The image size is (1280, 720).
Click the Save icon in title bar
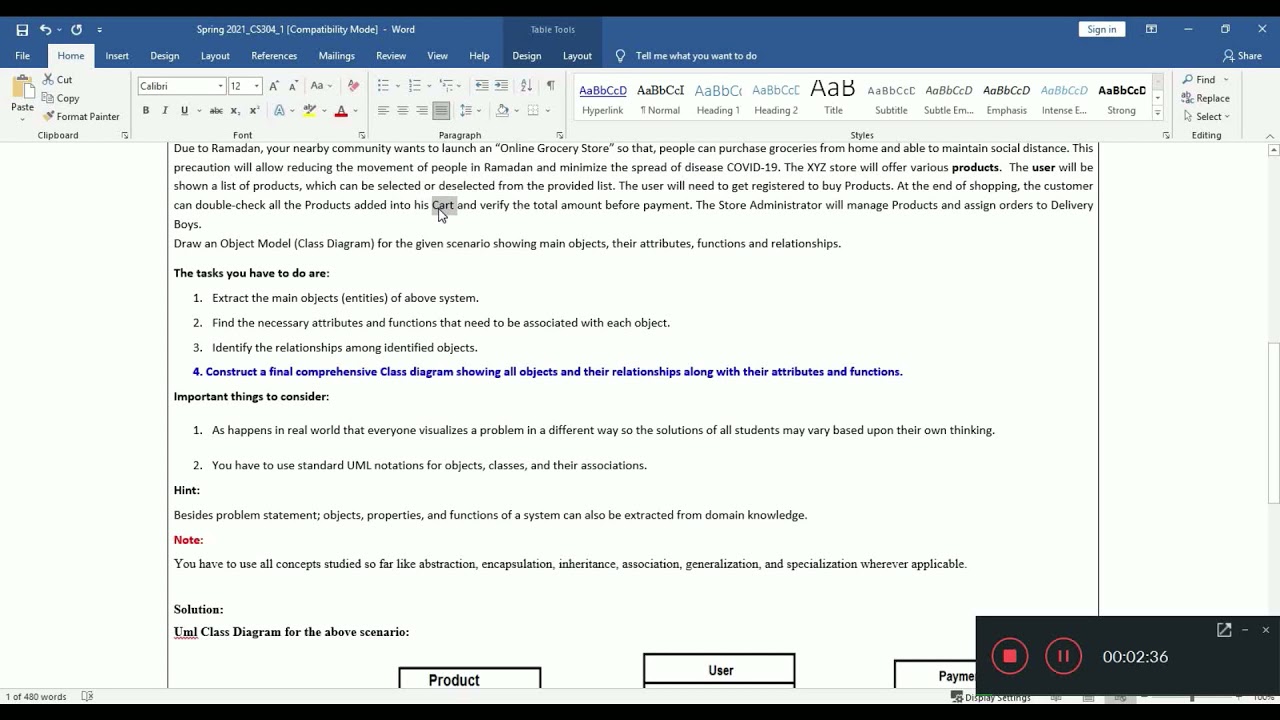pos(22,30)
